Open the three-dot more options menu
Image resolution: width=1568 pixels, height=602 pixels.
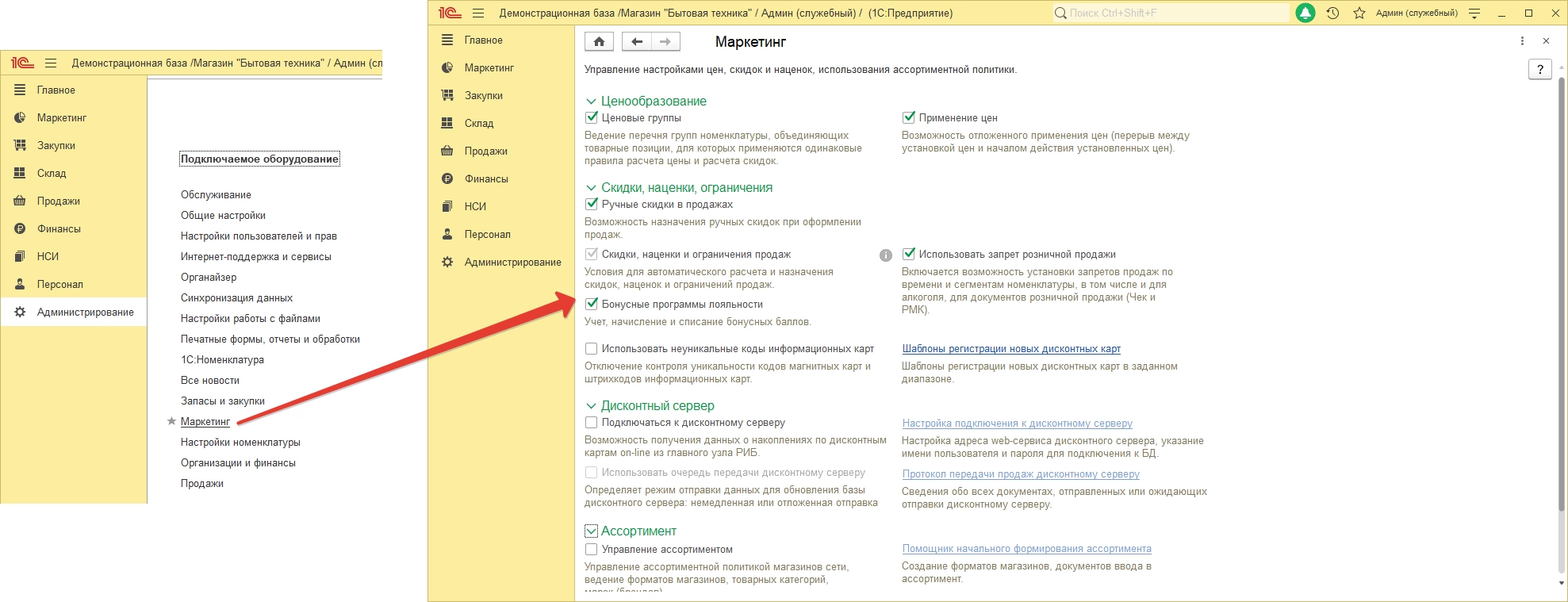(1522, 41)
